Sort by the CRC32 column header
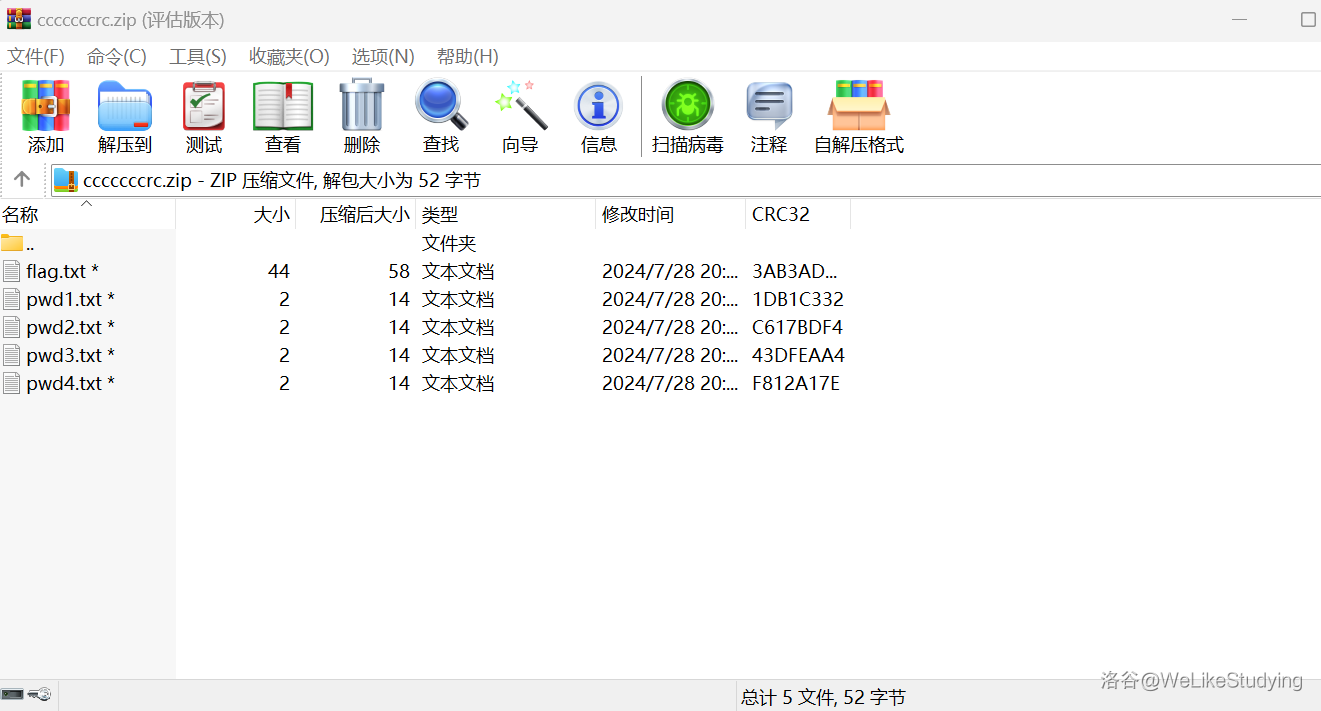The width and height of the screenshot is (1321, 711). 781,215
